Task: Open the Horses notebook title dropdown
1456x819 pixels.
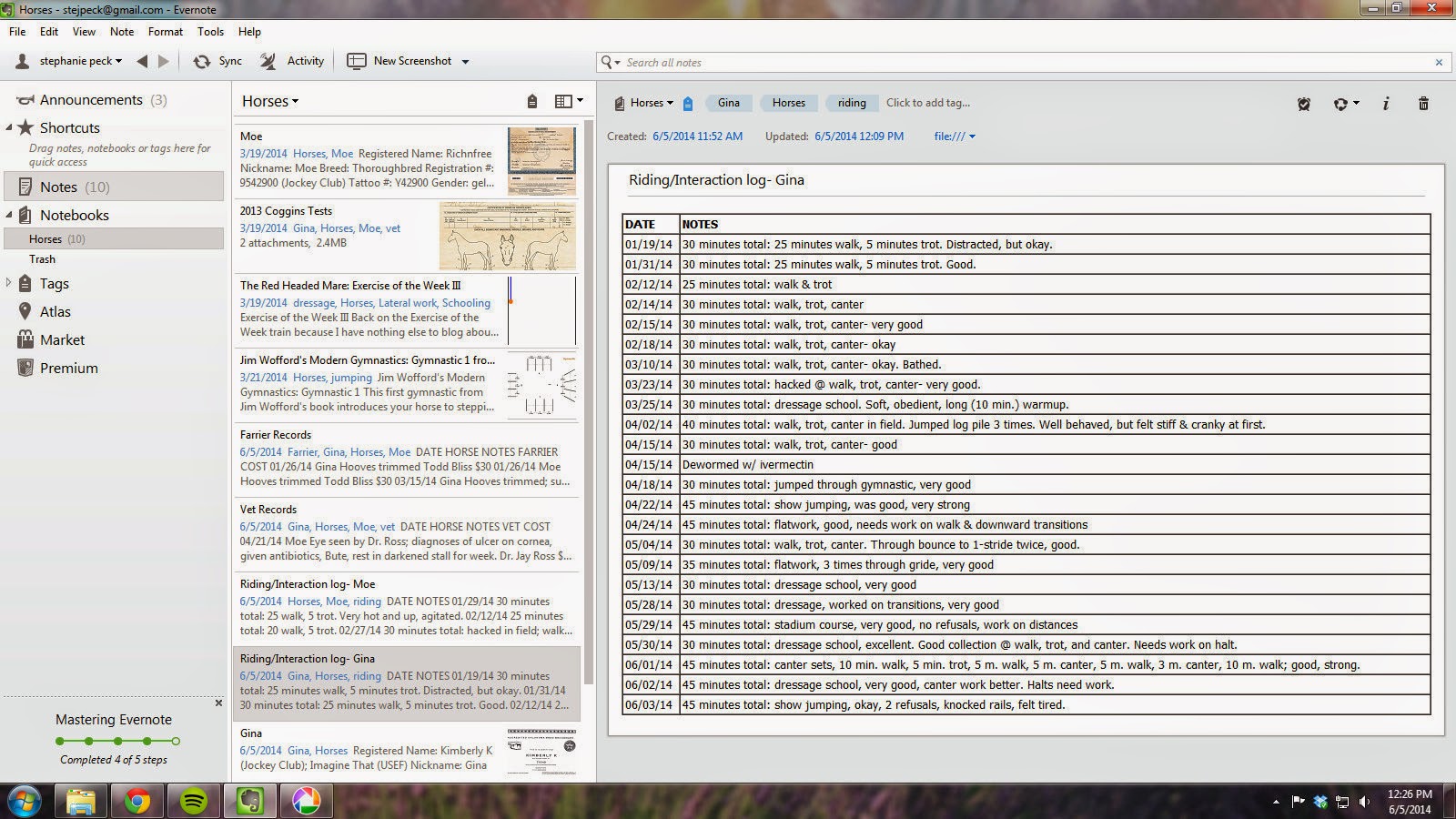Action: 270,101
